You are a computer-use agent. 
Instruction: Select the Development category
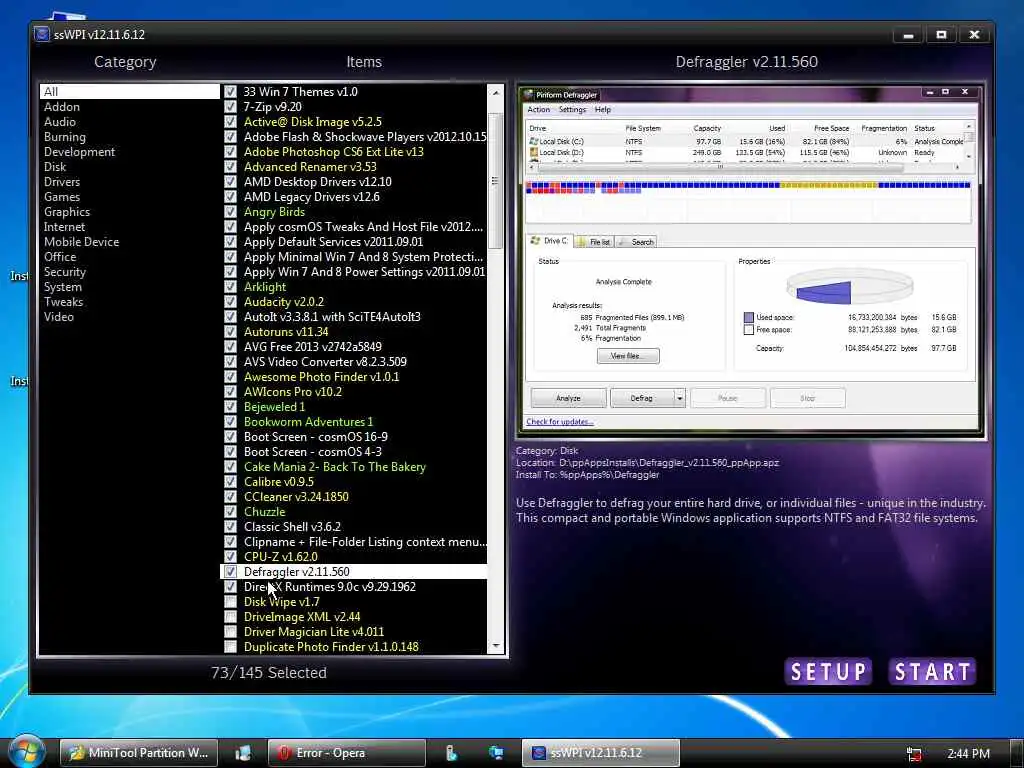tap(129, 152)
